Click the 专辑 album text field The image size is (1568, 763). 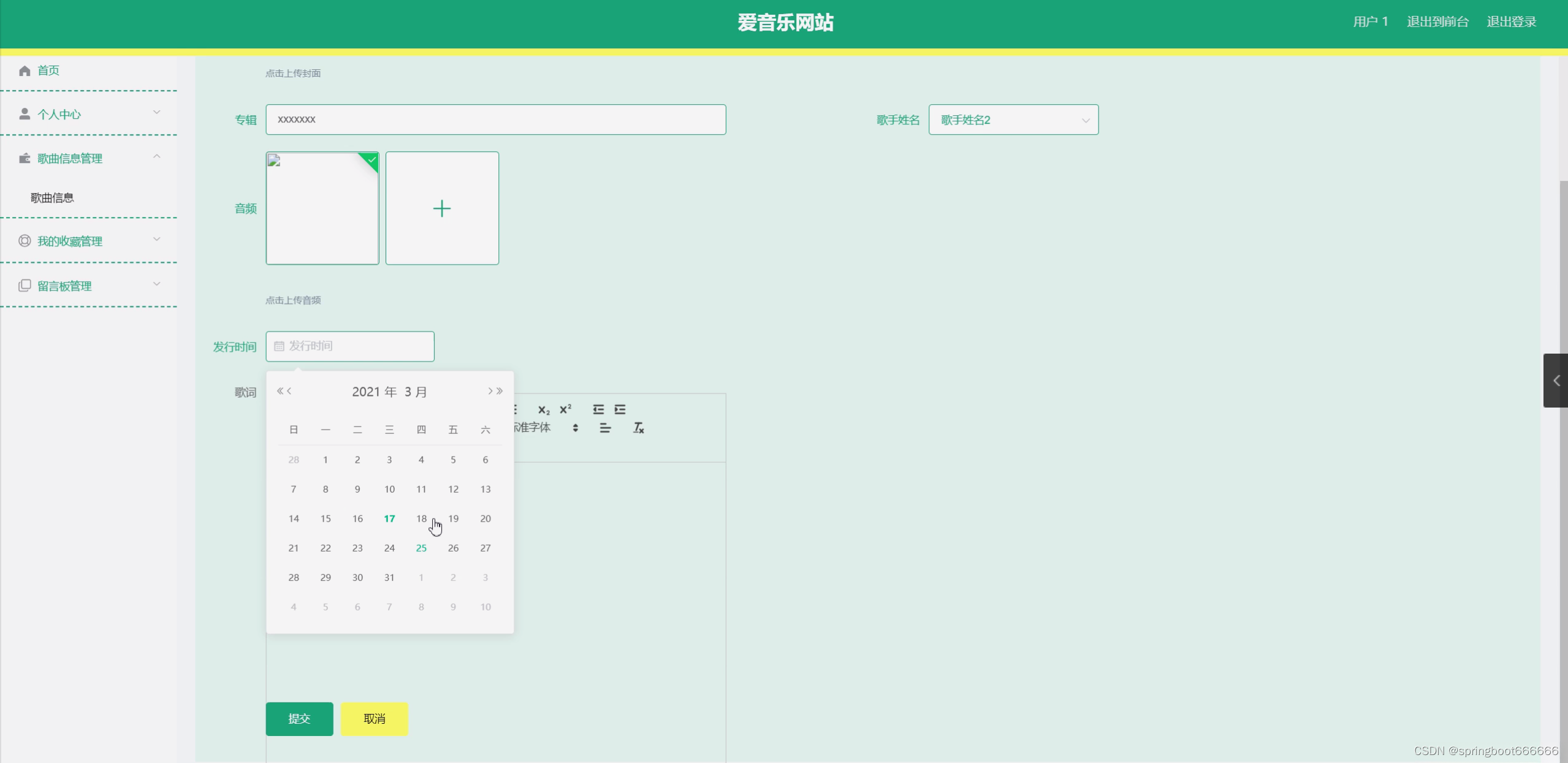click(x=495, y=120)
